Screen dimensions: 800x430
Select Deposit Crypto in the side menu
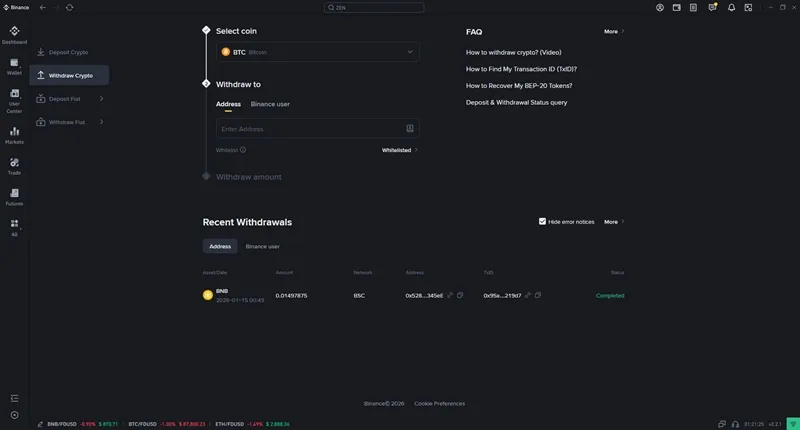pos(68,52)
